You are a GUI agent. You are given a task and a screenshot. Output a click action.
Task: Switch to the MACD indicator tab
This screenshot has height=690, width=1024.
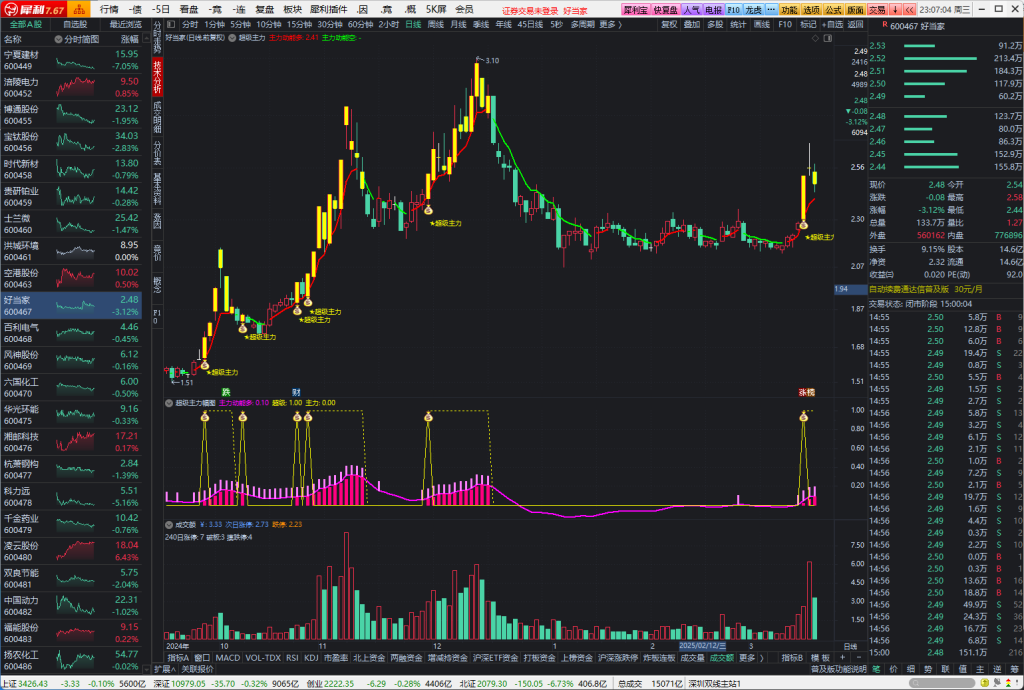tap(227, 658)
